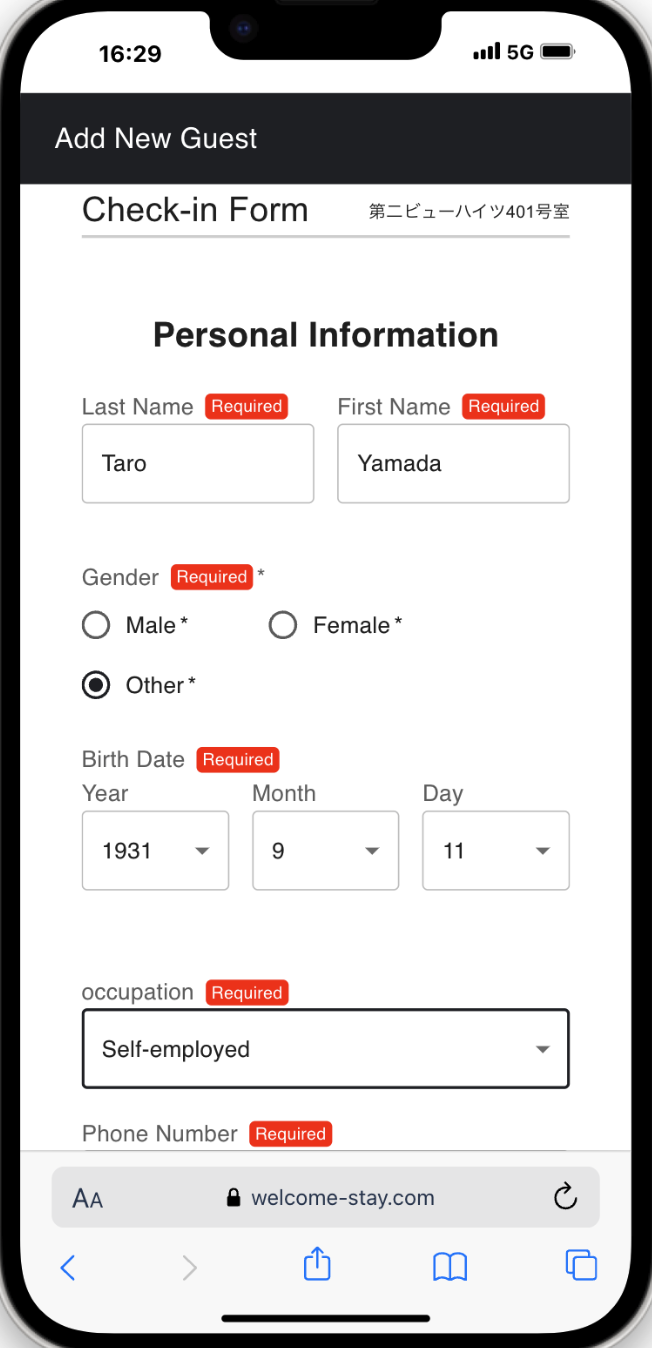Reload the page with refresh icon
The height and width of the screenshot is (1348, 652).
coord(565,1197)
